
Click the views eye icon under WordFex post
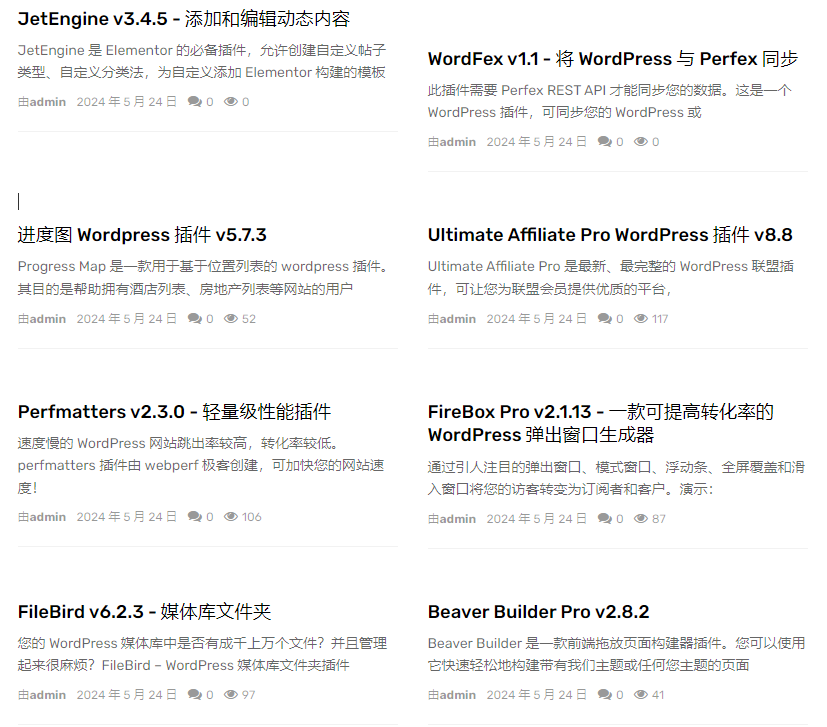coord(641,141)
